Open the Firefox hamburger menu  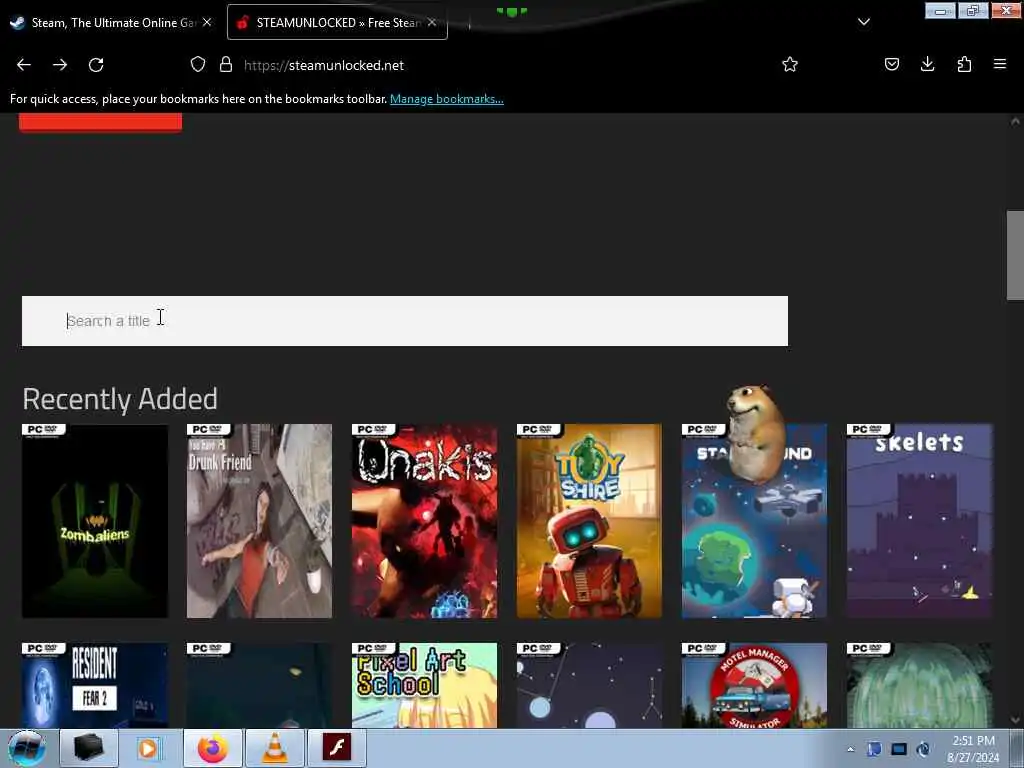click(1000, 65)
